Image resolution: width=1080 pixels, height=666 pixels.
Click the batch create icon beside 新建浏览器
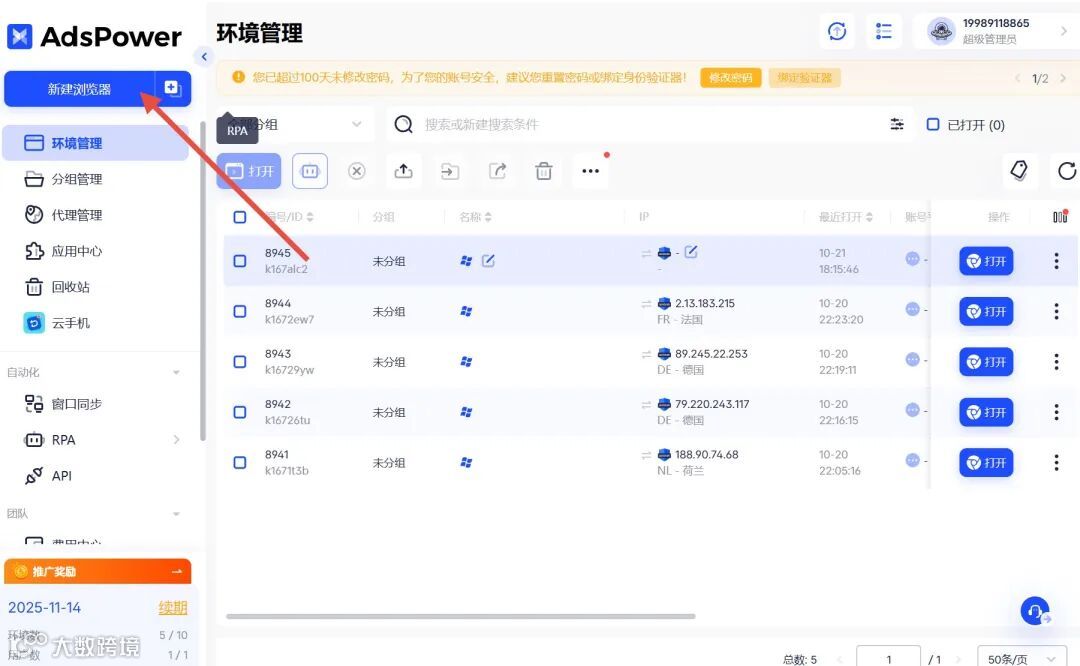coord(172,88)
